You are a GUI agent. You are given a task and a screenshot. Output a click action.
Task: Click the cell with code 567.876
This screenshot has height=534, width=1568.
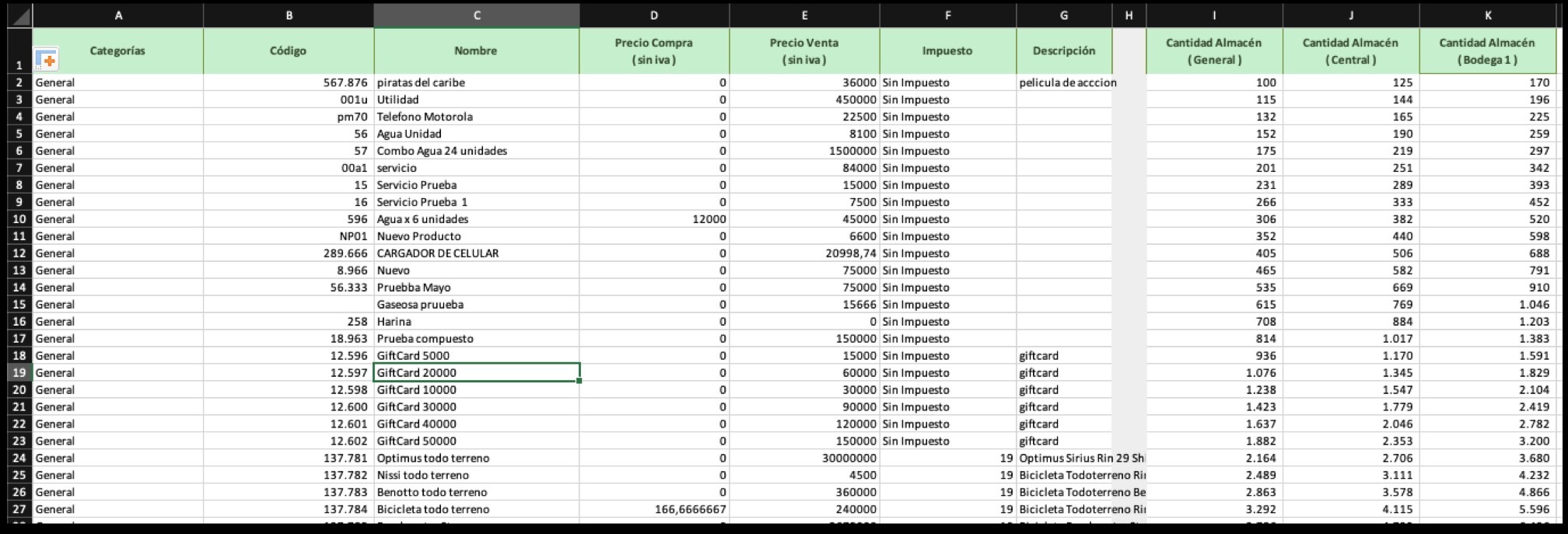pos(289,82)
